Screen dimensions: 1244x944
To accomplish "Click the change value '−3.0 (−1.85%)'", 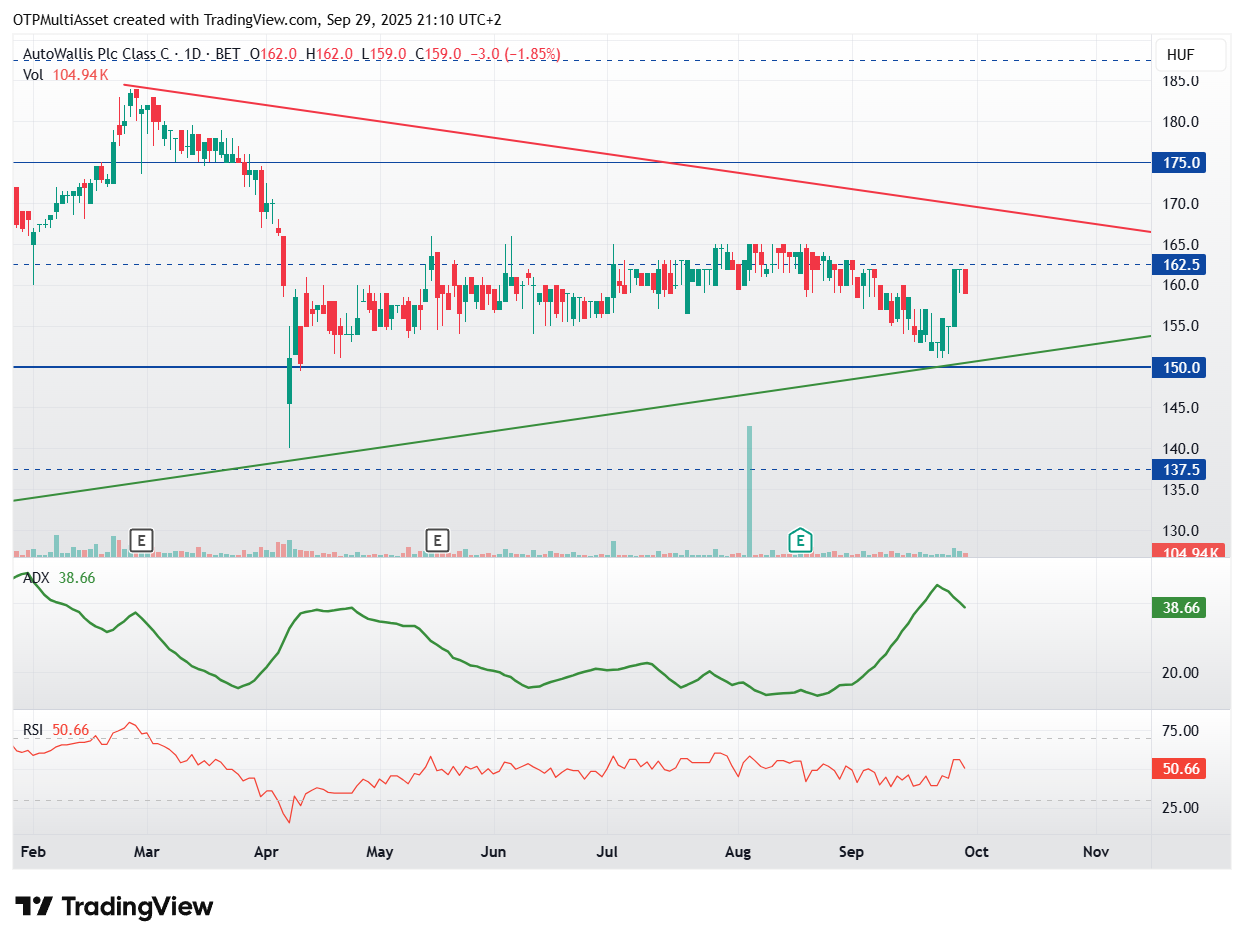I will point(515,54).
